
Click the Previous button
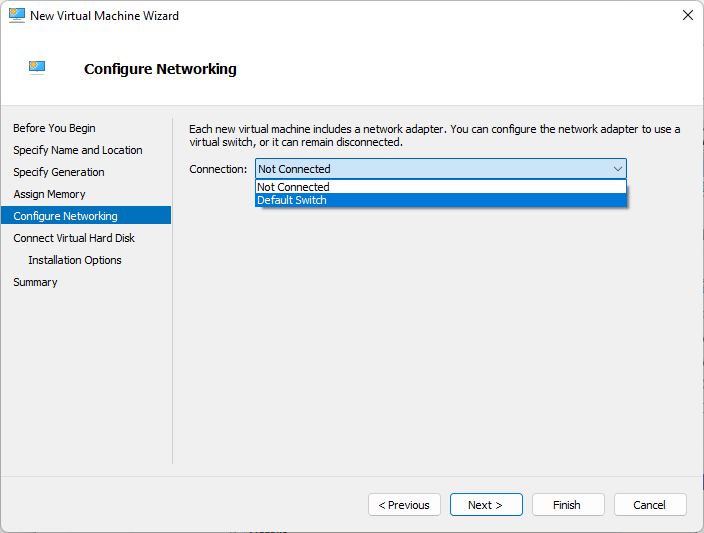point(404,505)
